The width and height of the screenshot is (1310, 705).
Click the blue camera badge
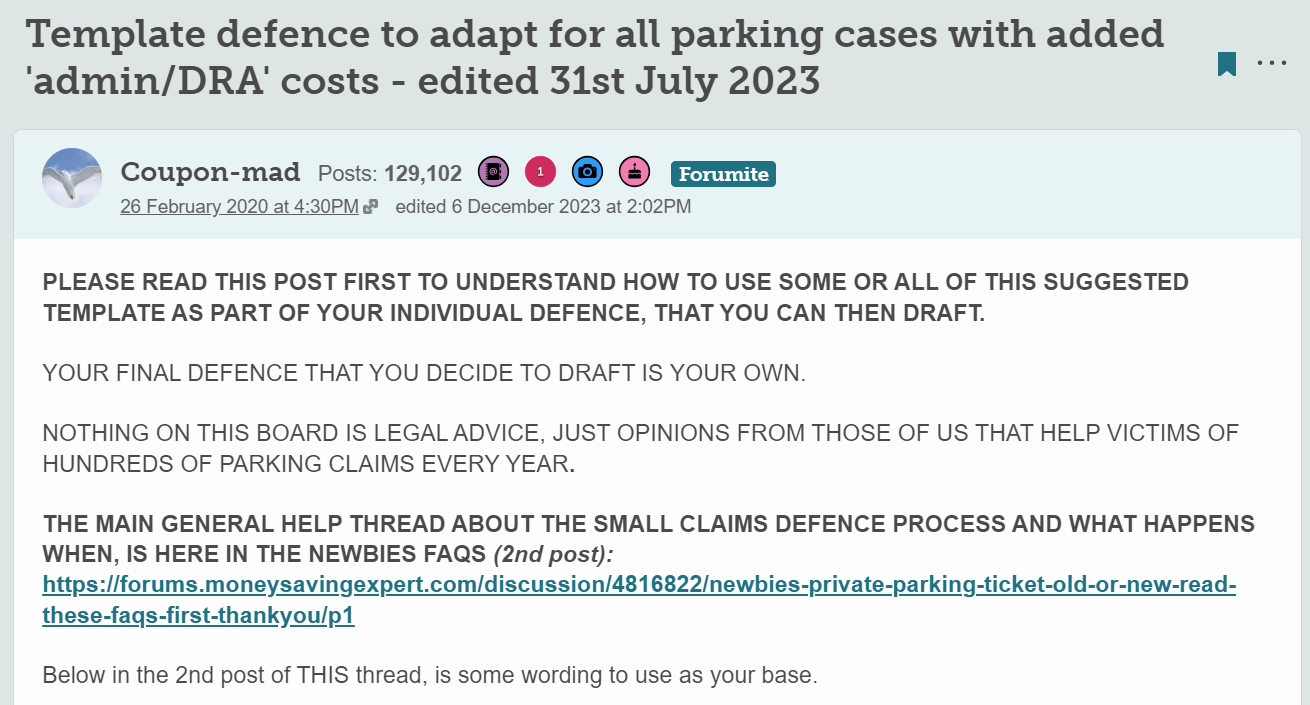coord(587,173)
